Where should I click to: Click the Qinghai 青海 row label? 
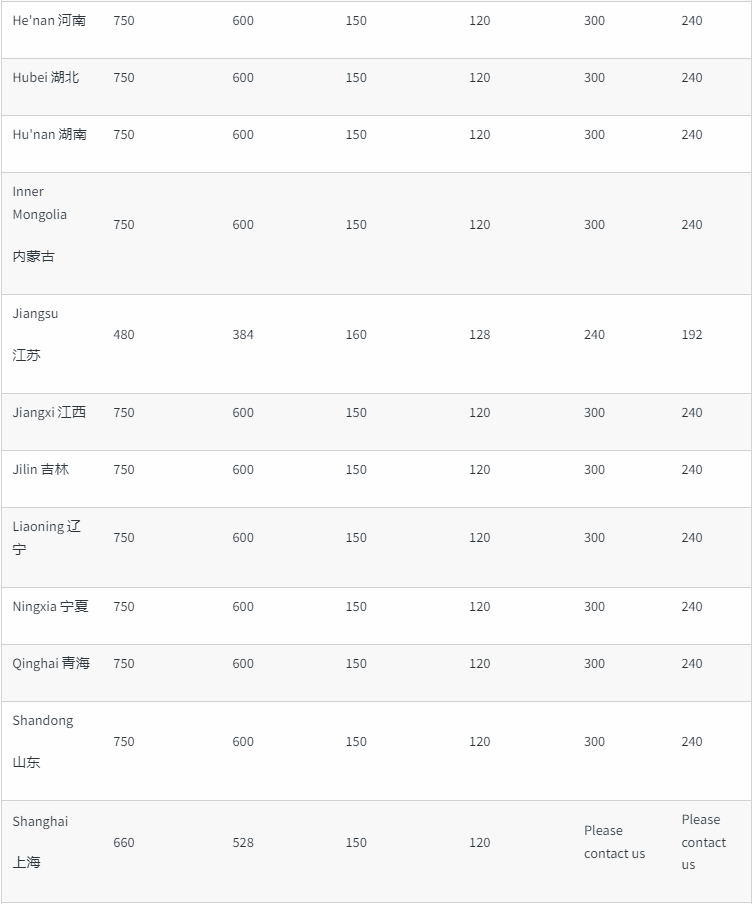[51, 664]
